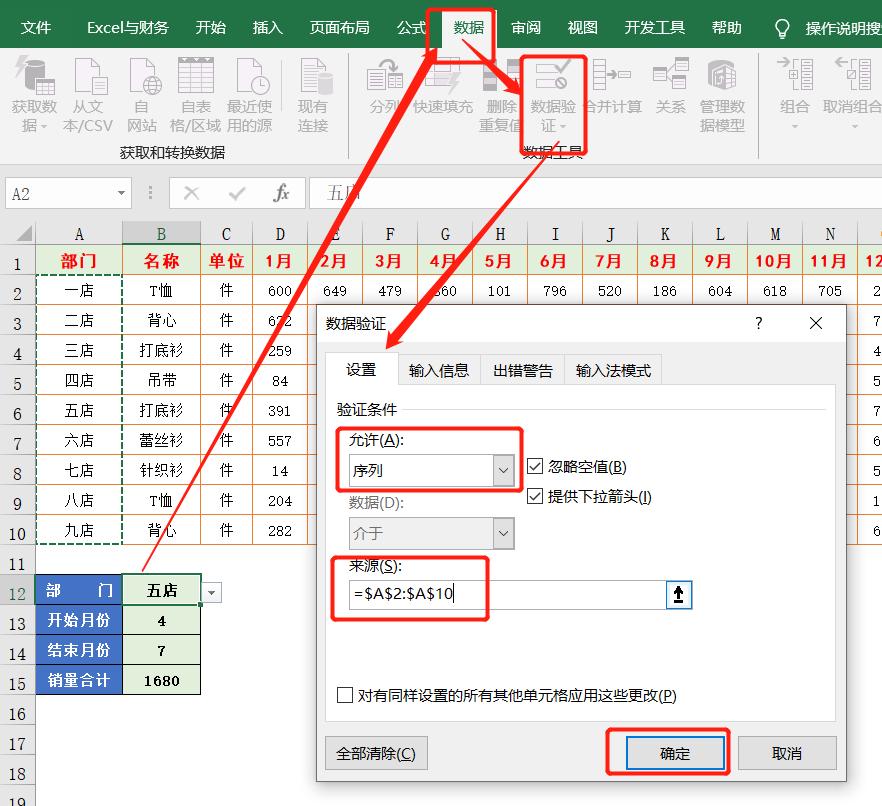Toggle 提供下拉箭头 checkbox
882x806 pixels.
pyautogui.click(x=535, y=496)
